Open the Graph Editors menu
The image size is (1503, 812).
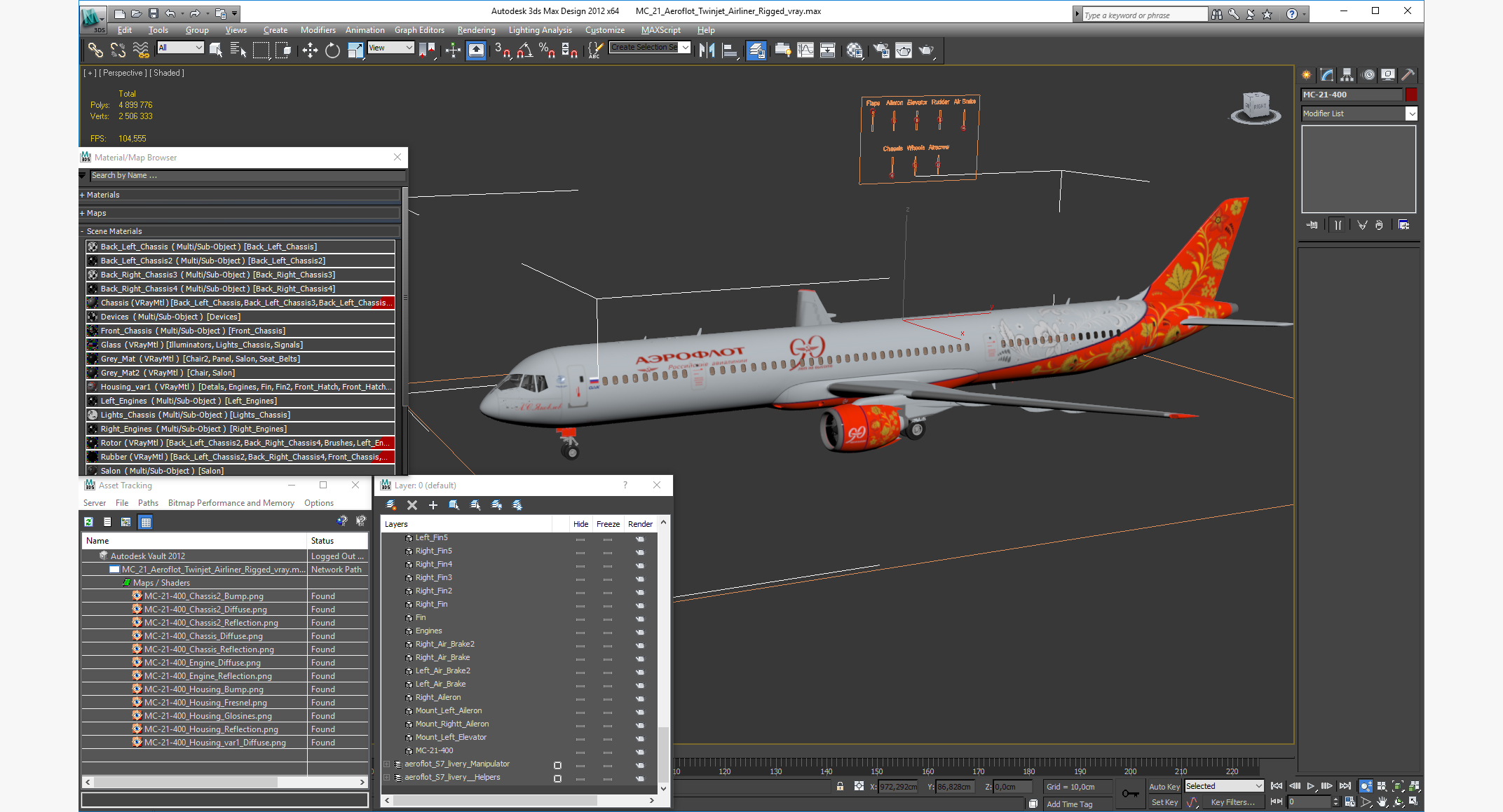point(419,30)
